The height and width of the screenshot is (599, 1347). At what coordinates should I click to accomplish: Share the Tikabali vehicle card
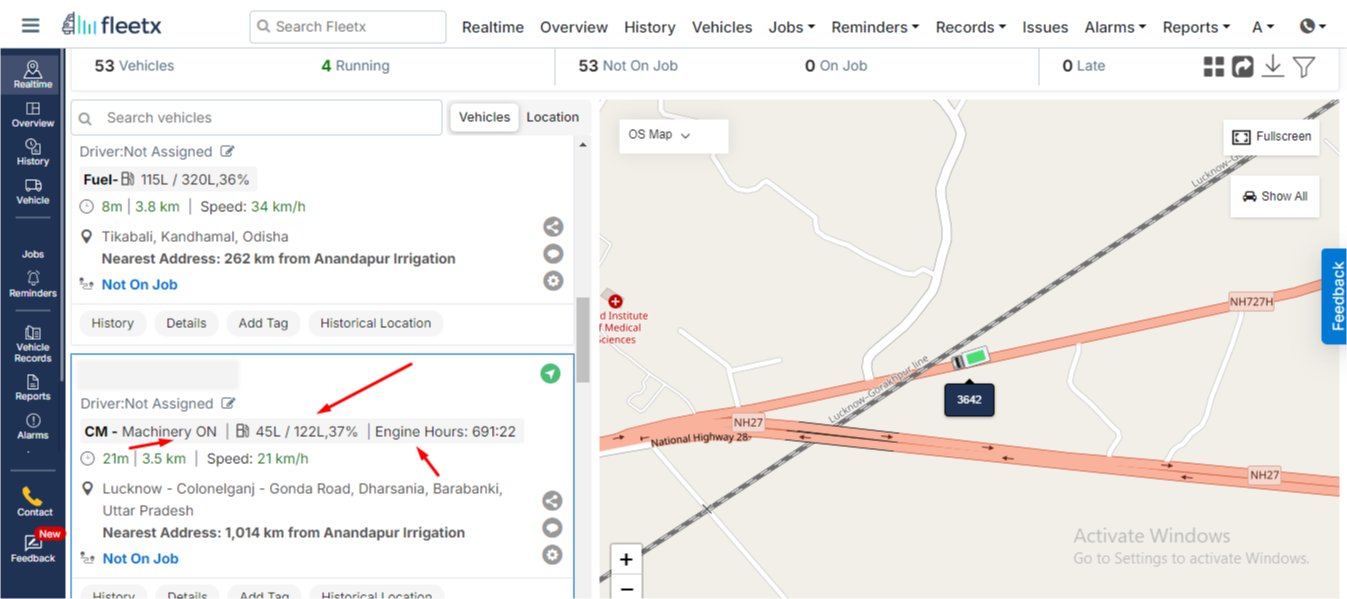[553, 227]
